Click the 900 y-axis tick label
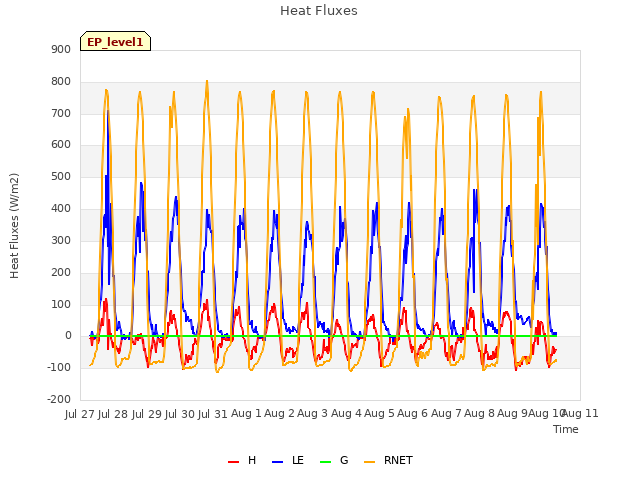Image resolution: width=640 pixels, height=480 pixels. [61, 49]
